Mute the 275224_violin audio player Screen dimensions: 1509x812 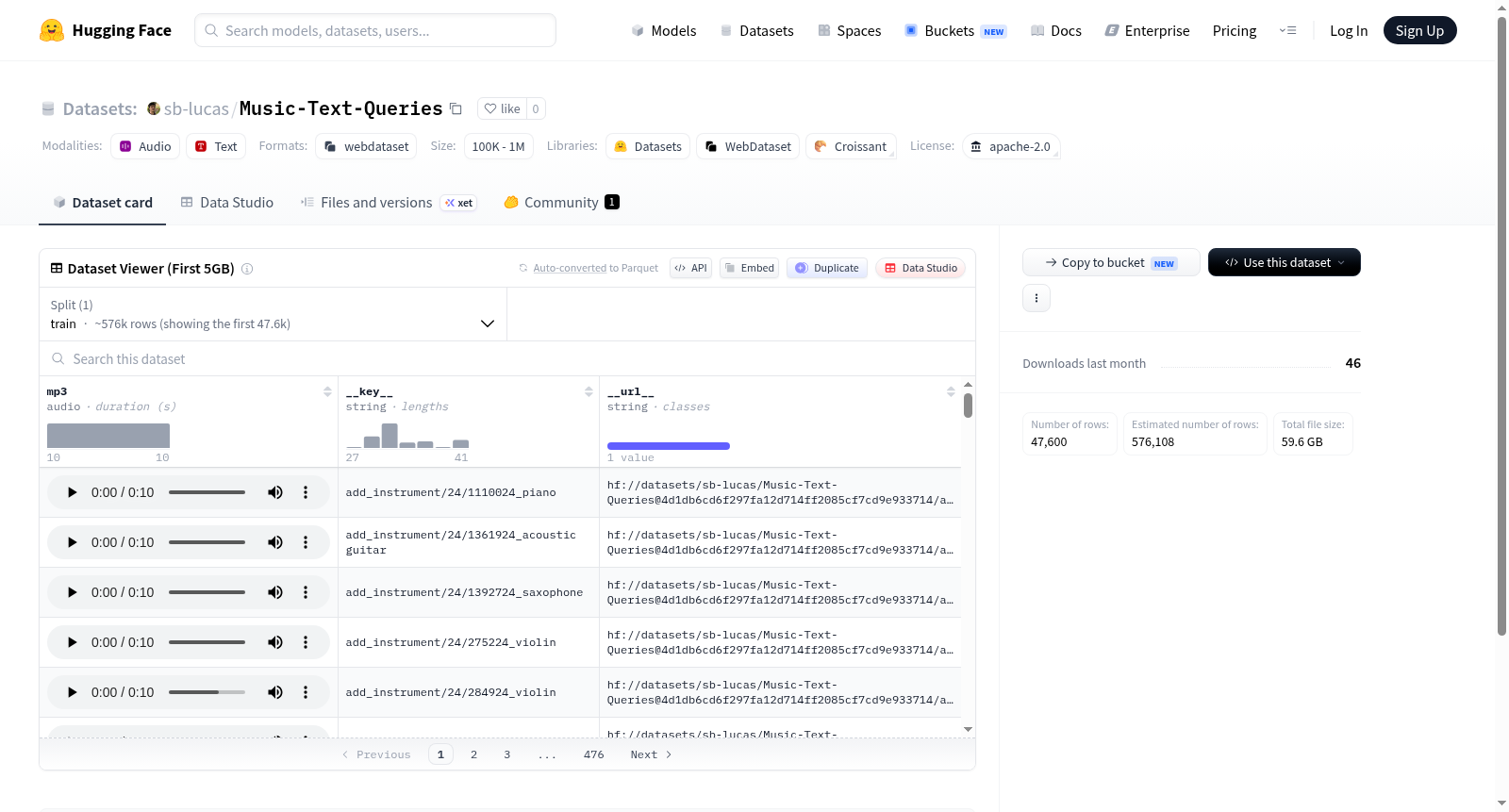pos(275,642)
